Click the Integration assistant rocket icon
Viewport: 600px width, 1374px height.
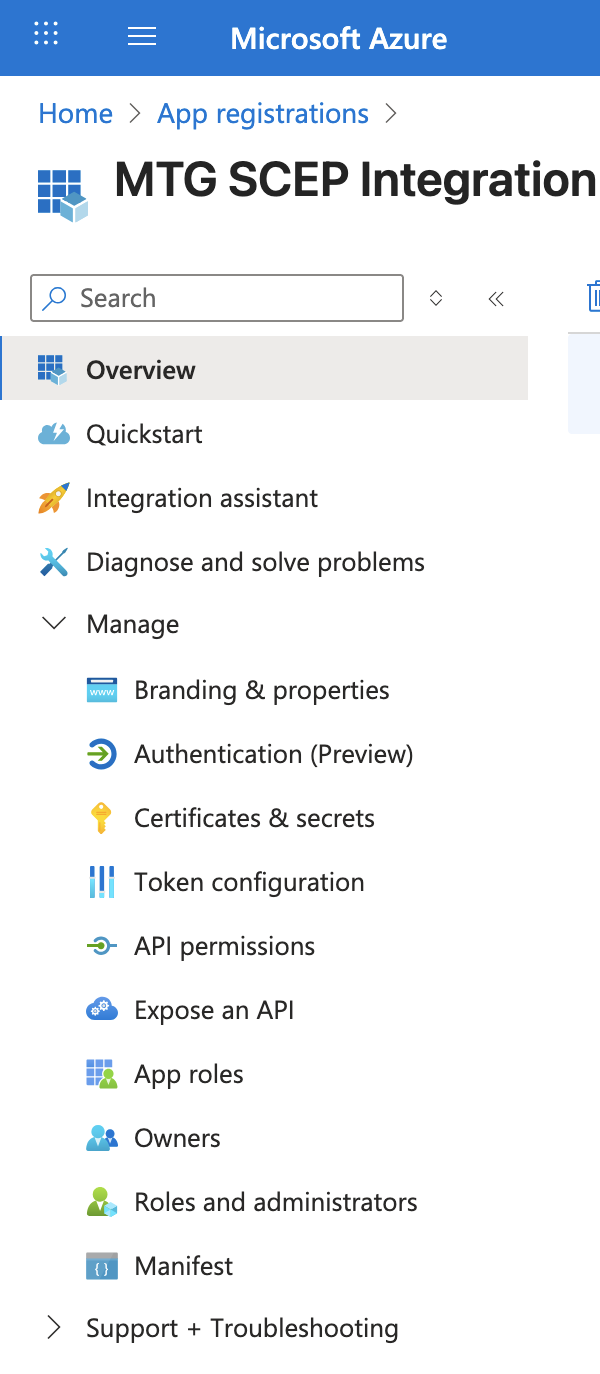point(53,498)
